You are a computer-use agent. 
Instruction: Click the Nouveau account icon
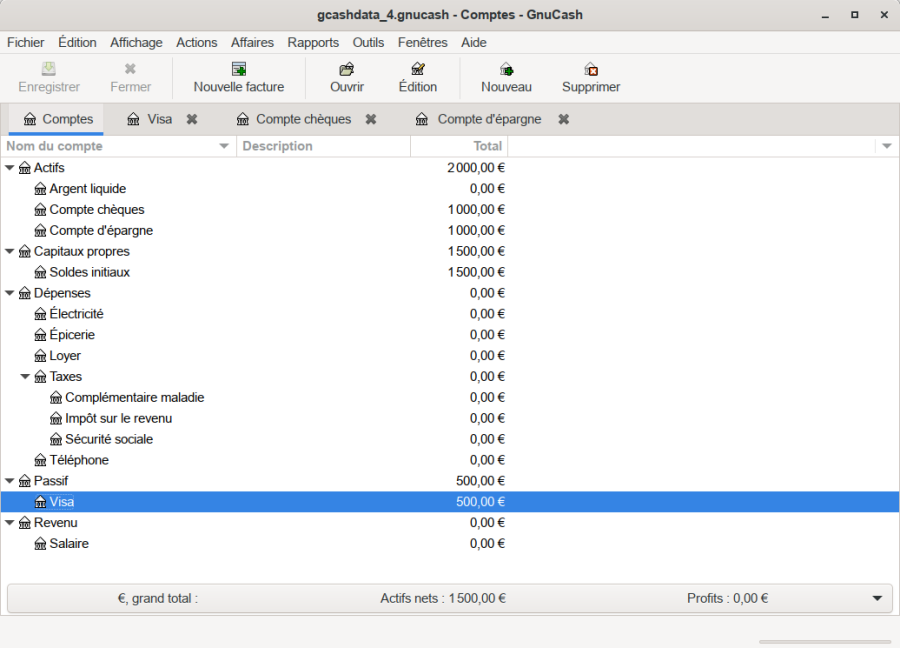coord(506,70)
